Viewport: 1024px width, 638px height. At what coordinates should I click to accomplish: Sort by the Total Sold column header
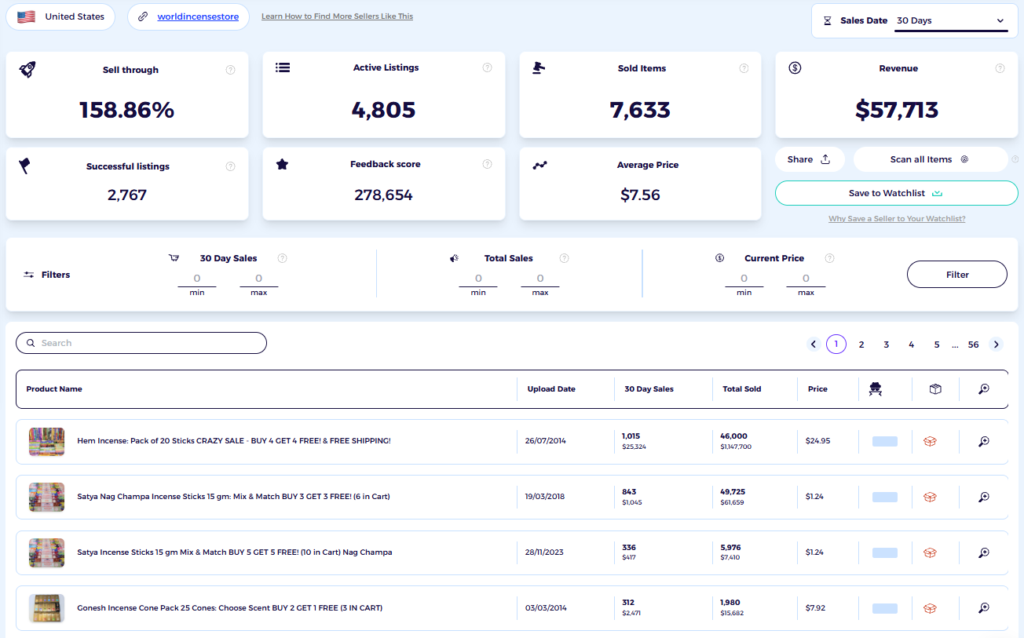741,389
